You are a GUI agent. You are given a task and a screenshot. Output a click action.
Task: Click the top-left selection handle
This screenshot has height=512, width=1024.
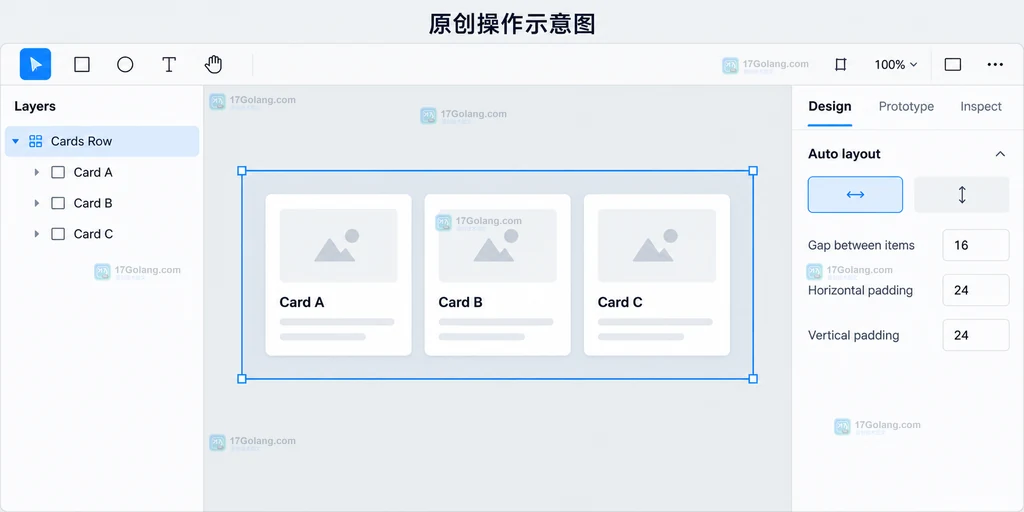[x=242, y=170]
